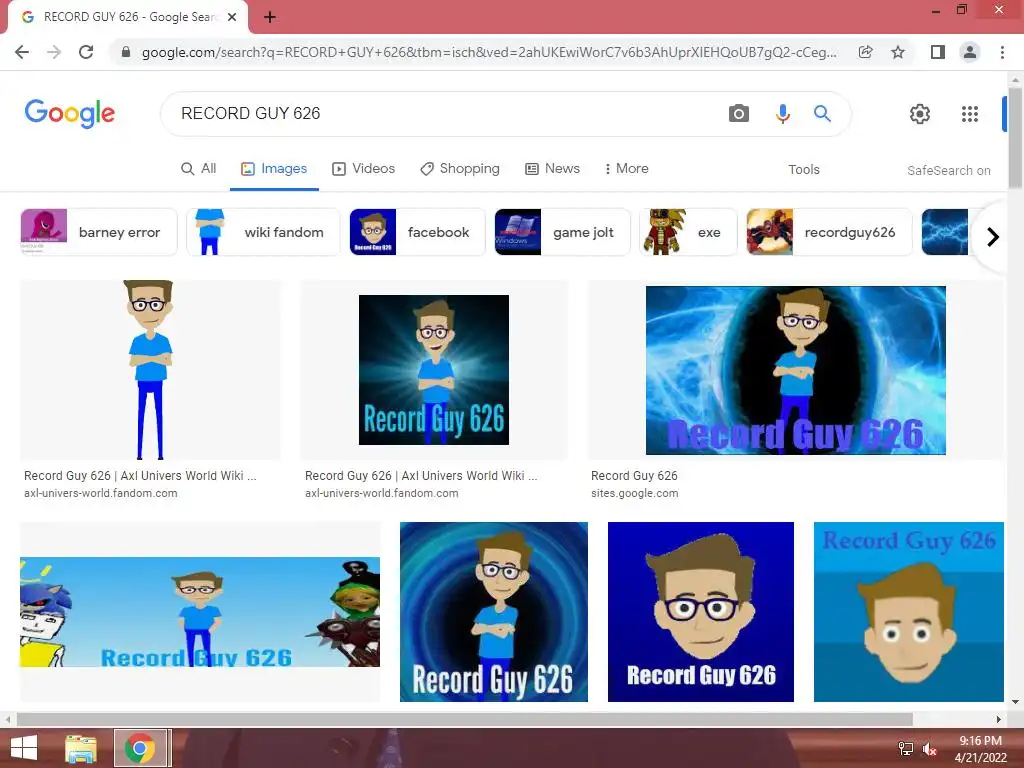Open network status tray icon
1024x768 pixels.
(x=906, y=749)
